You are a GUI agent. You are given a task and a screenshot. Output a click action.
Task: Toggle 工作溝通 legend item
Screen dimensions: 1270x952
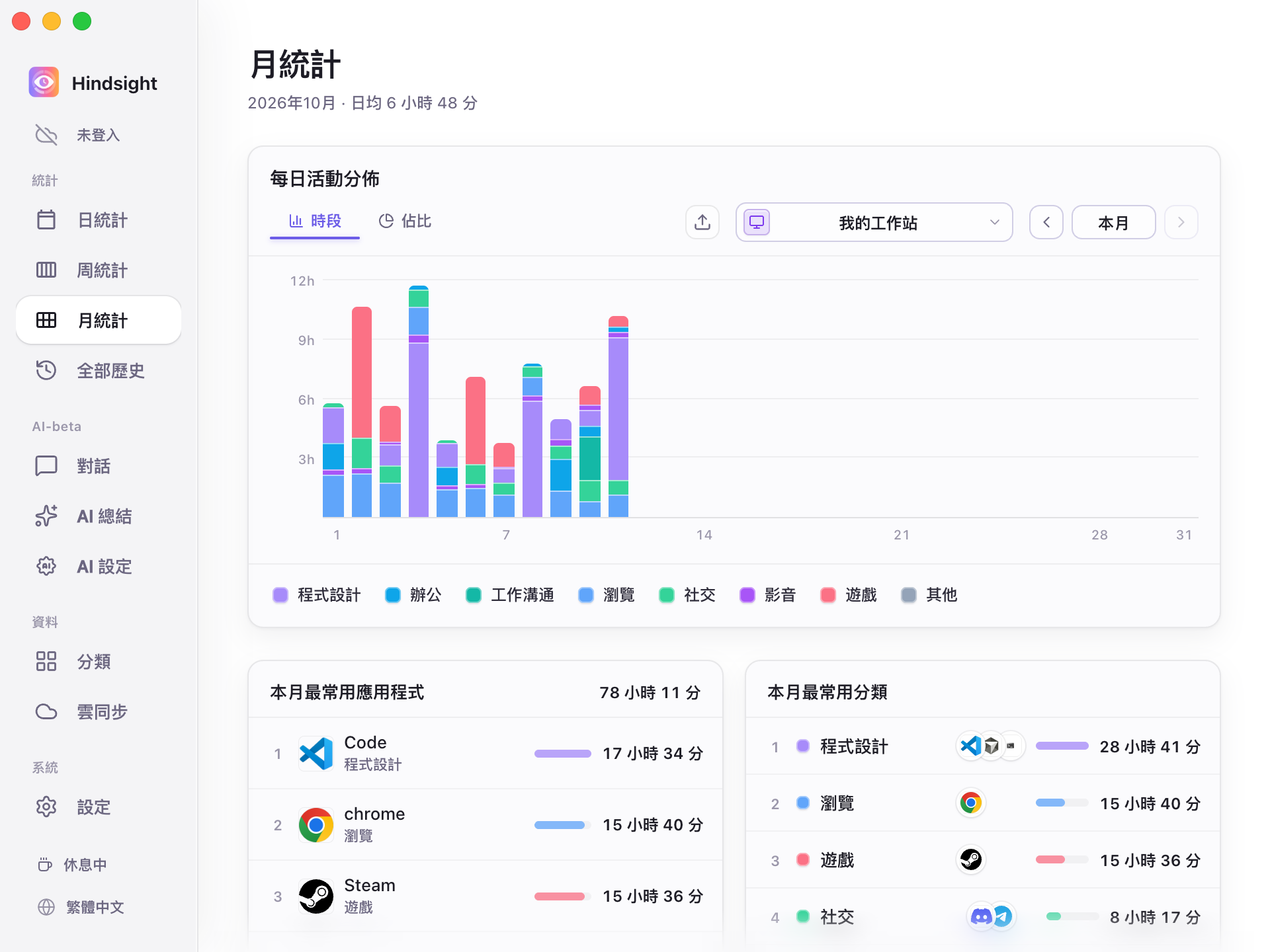tap(510, 595)
